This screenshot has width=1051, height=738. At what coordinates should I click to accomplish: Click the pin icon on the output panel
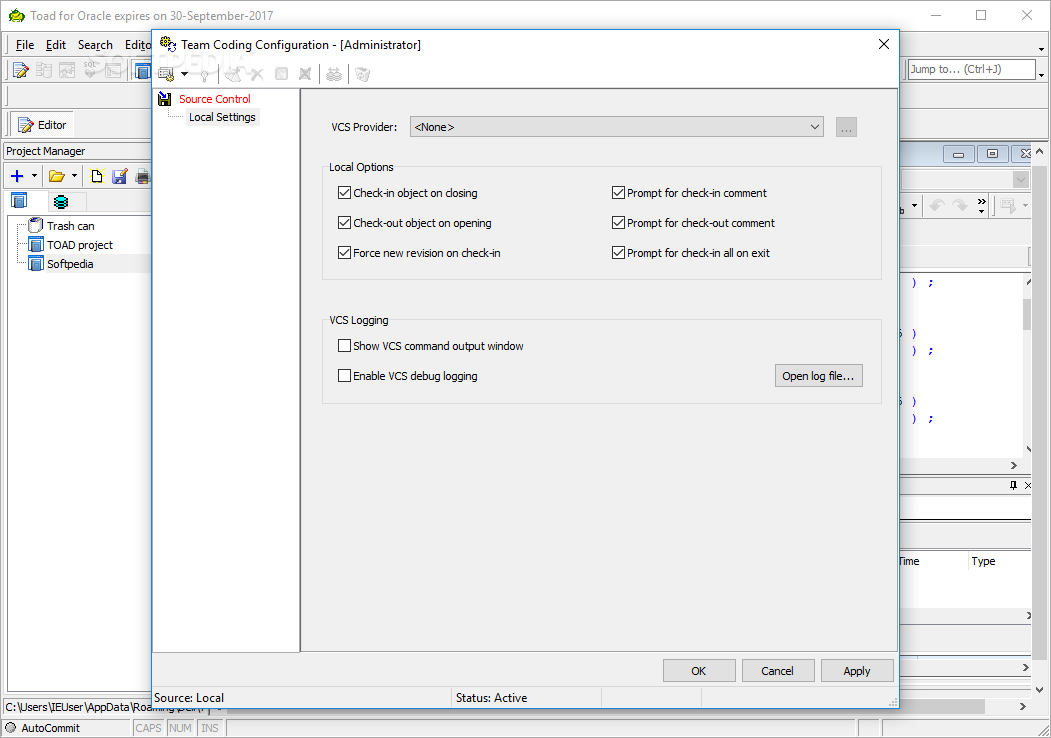pyautogui.click(x=1013, y=485)
